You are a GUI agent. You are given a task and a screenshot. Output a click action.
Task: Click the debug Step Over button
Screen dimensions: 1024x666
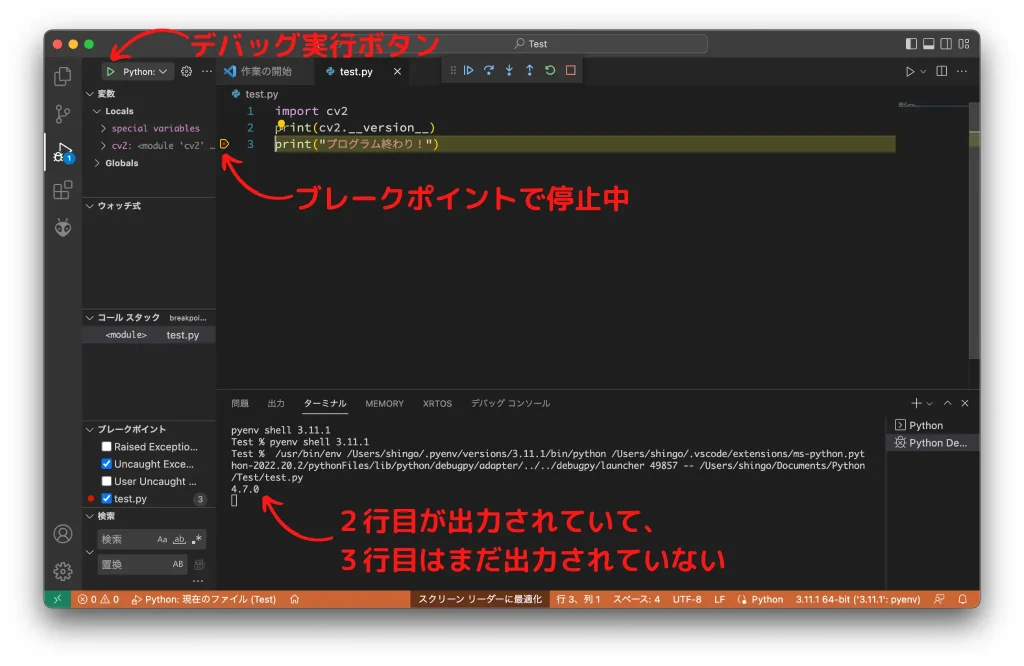pos(489,71)
